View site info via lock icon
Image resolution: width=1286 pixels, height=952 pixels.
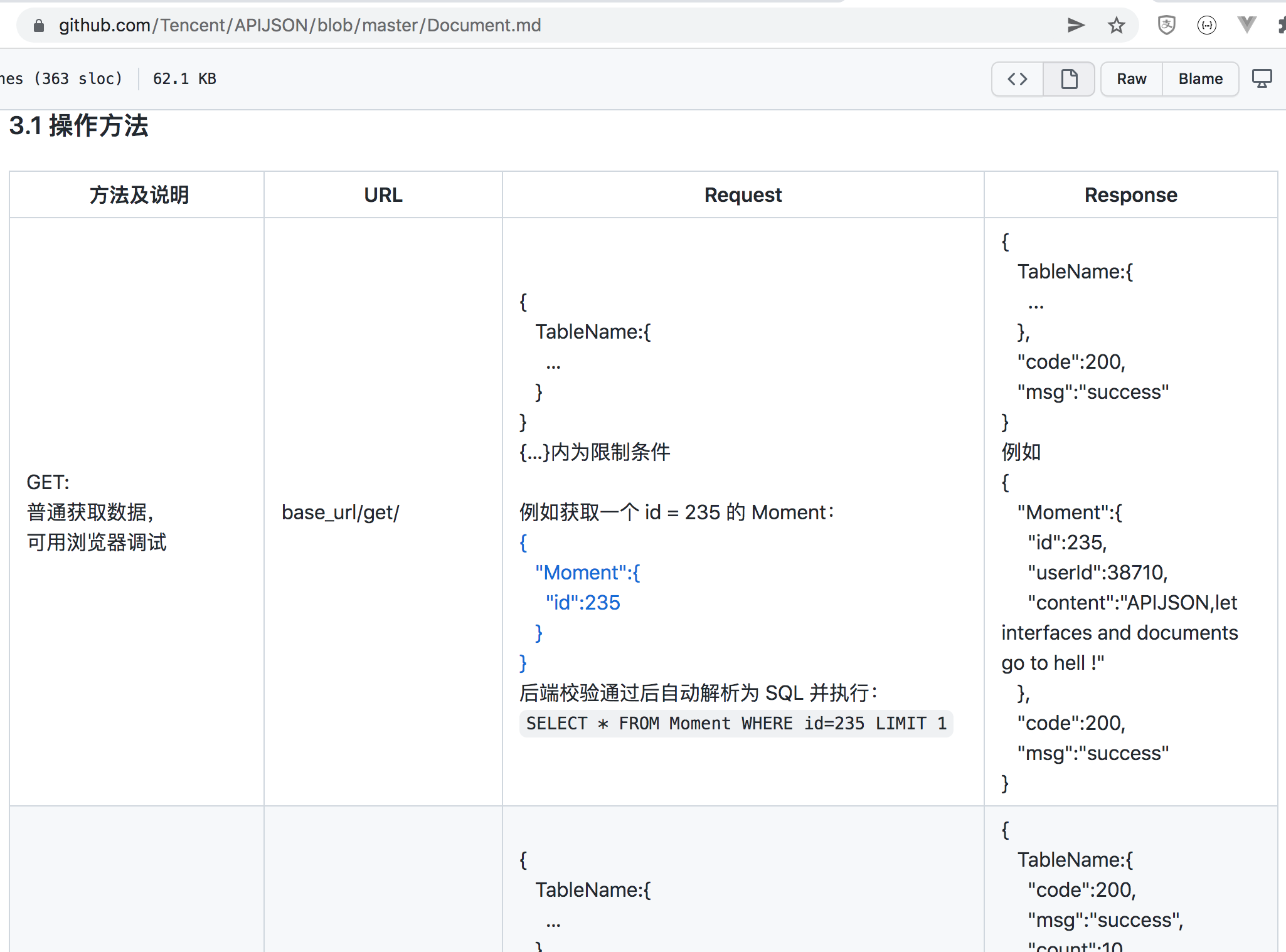coord(39,26)
